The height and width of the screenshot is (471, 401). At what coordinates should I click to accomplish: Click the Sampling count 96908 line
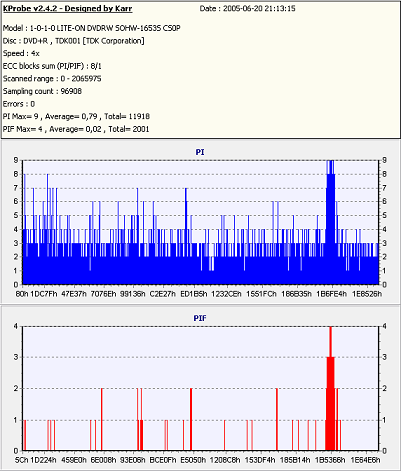42,91
